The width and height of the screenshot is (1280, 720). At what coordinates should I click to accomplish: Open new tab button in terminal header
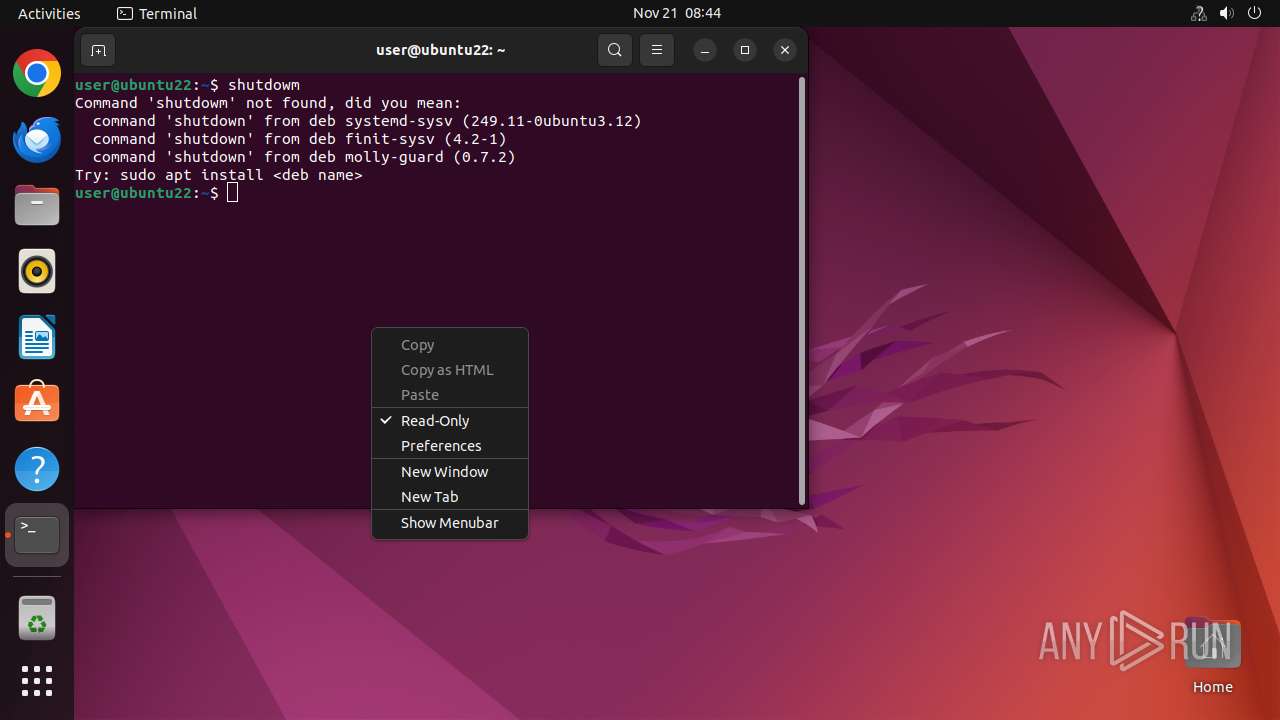97,50
